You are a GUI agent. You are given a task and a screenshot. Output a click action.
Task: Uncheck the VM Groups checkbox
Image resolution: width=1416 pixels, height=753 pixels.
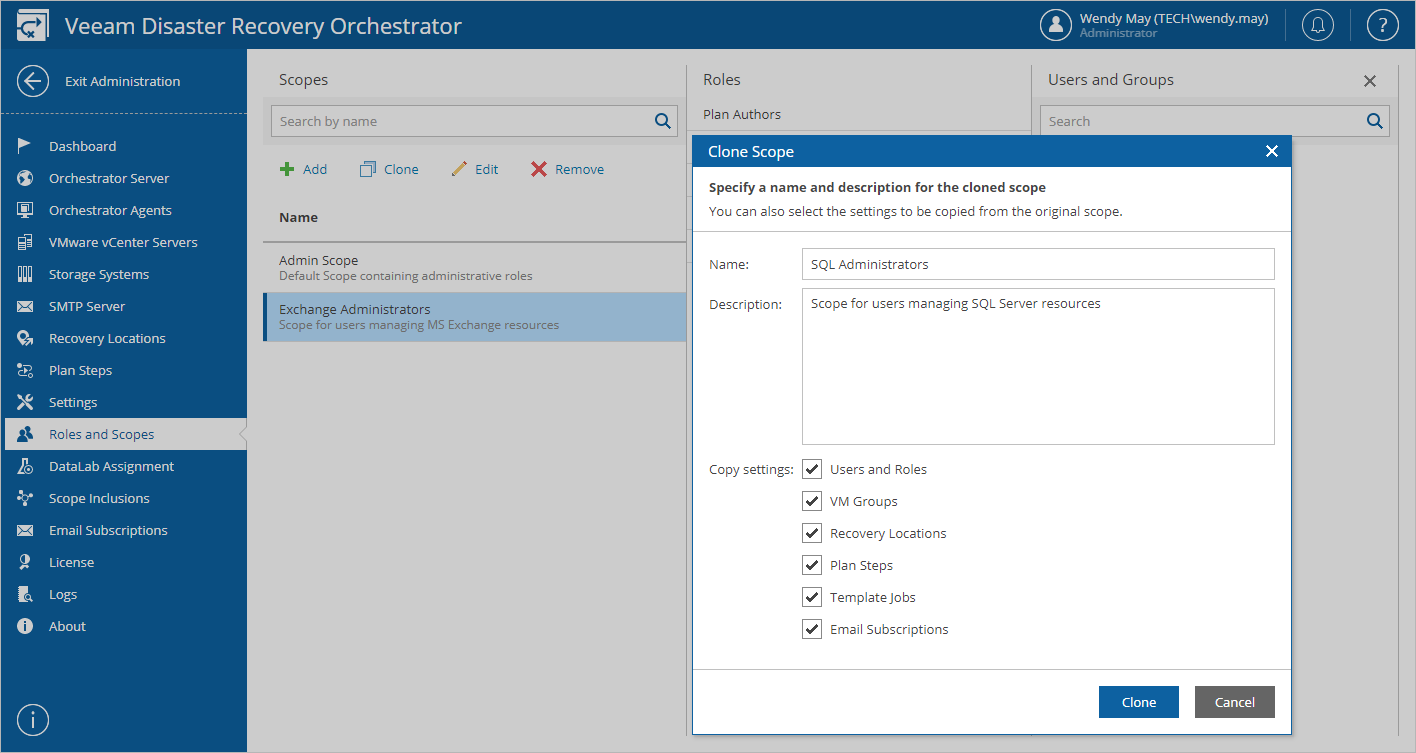812,501
